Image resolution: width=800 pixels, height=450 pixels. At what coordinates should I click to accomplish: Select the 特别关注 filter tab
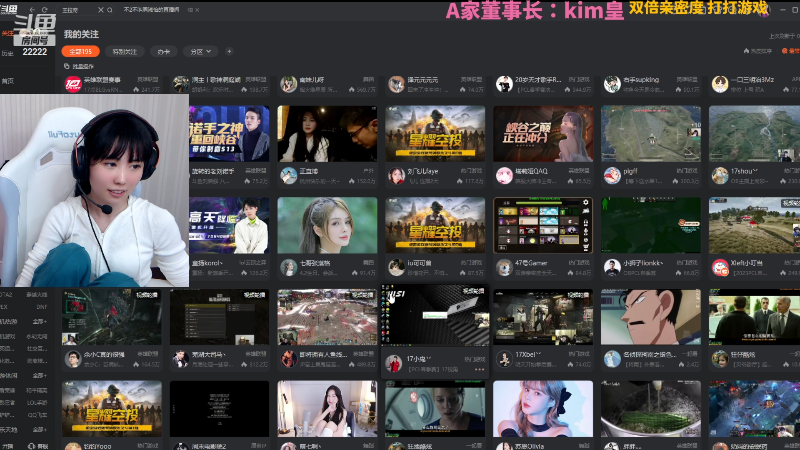[124, 52]
